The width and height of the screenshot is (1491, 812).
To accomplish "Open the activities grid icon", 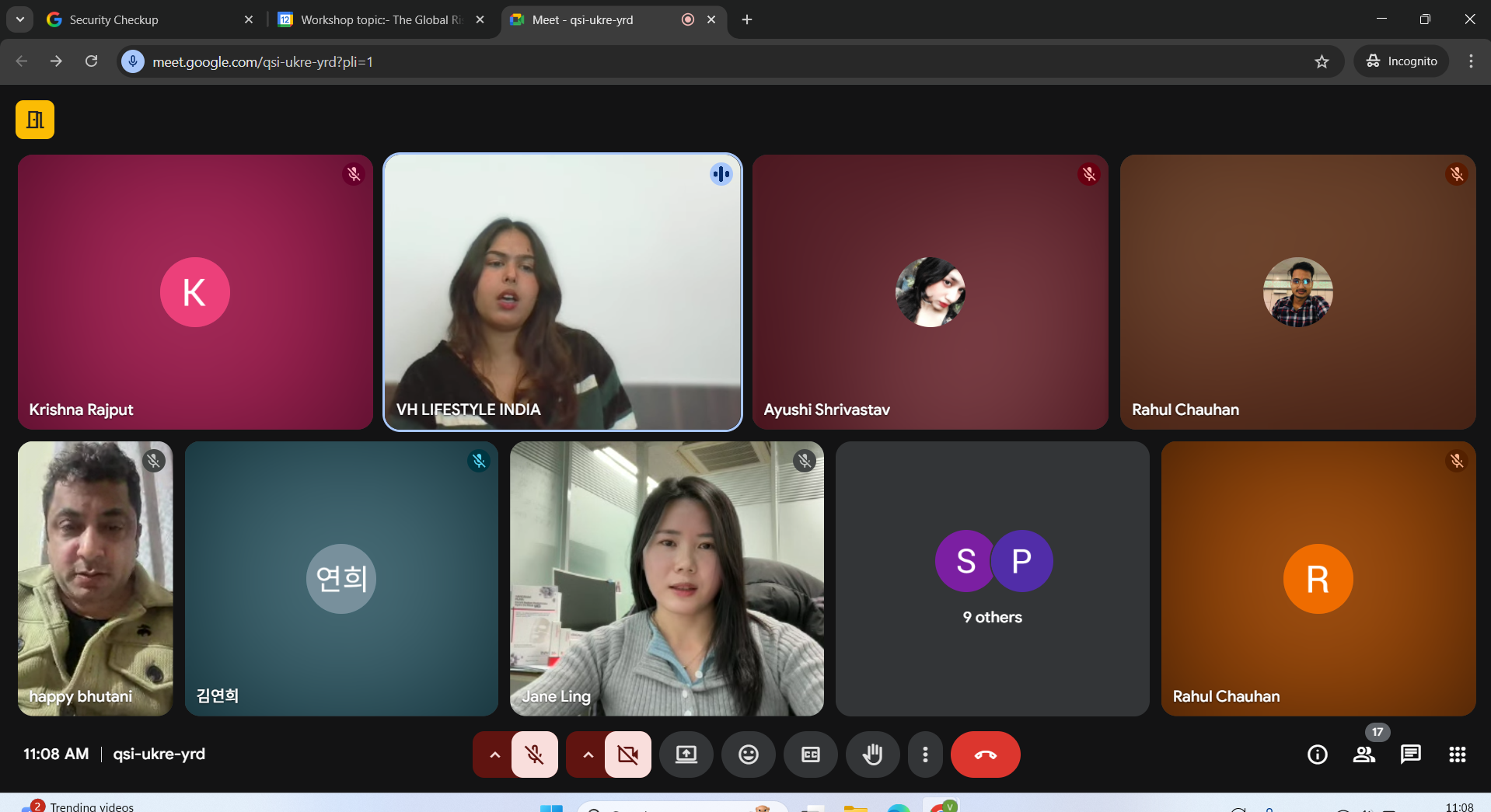I will click(1457, 754).
